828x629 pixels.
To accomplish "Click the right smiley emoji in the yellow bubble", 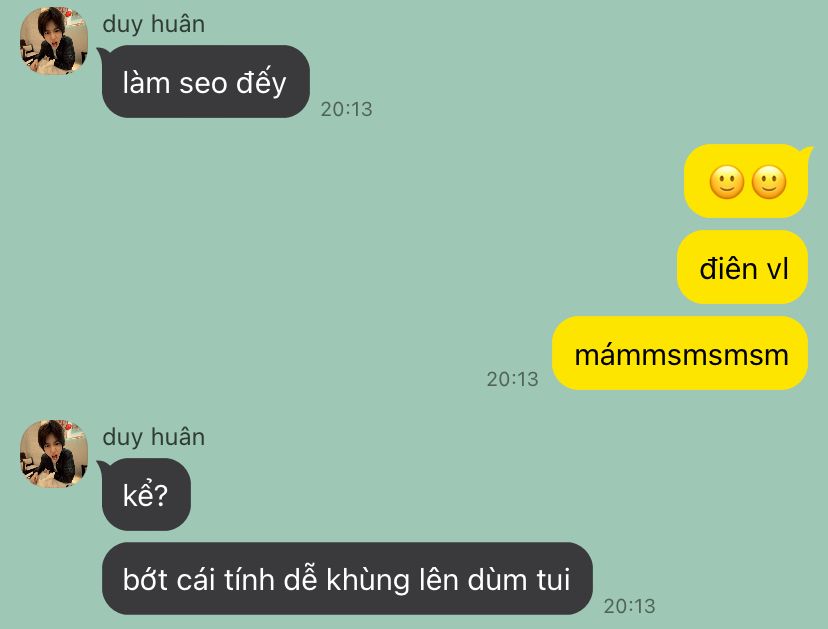I will 768,183.
